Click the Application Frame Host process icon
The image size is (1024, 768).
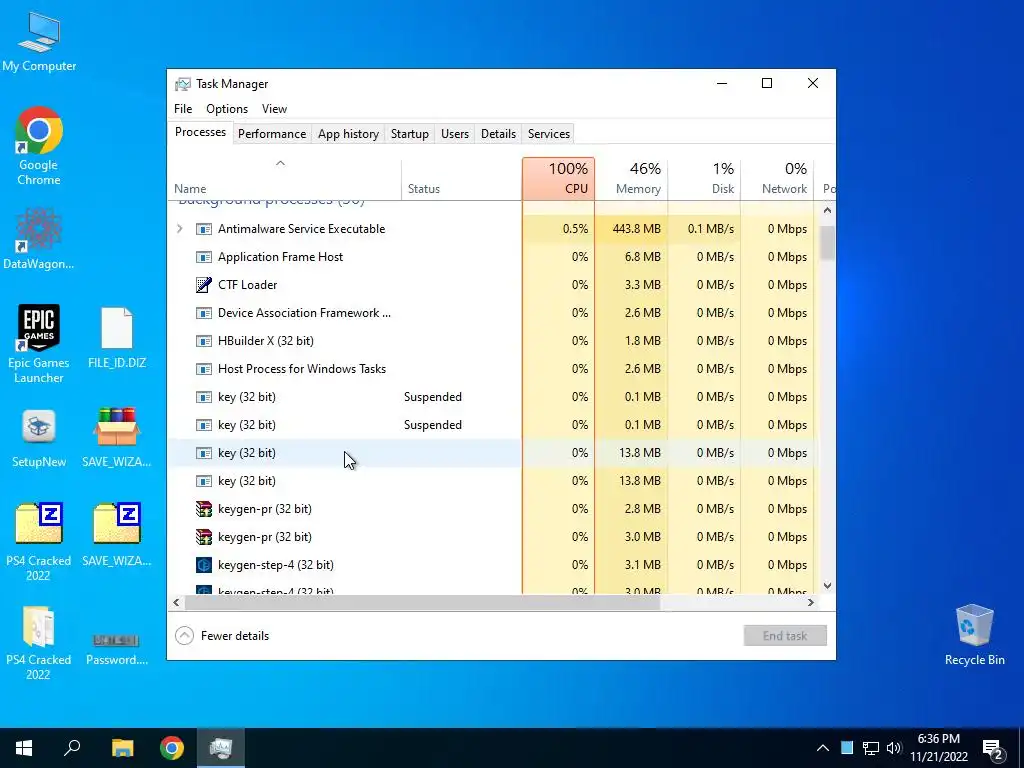(x=204, y=257)
